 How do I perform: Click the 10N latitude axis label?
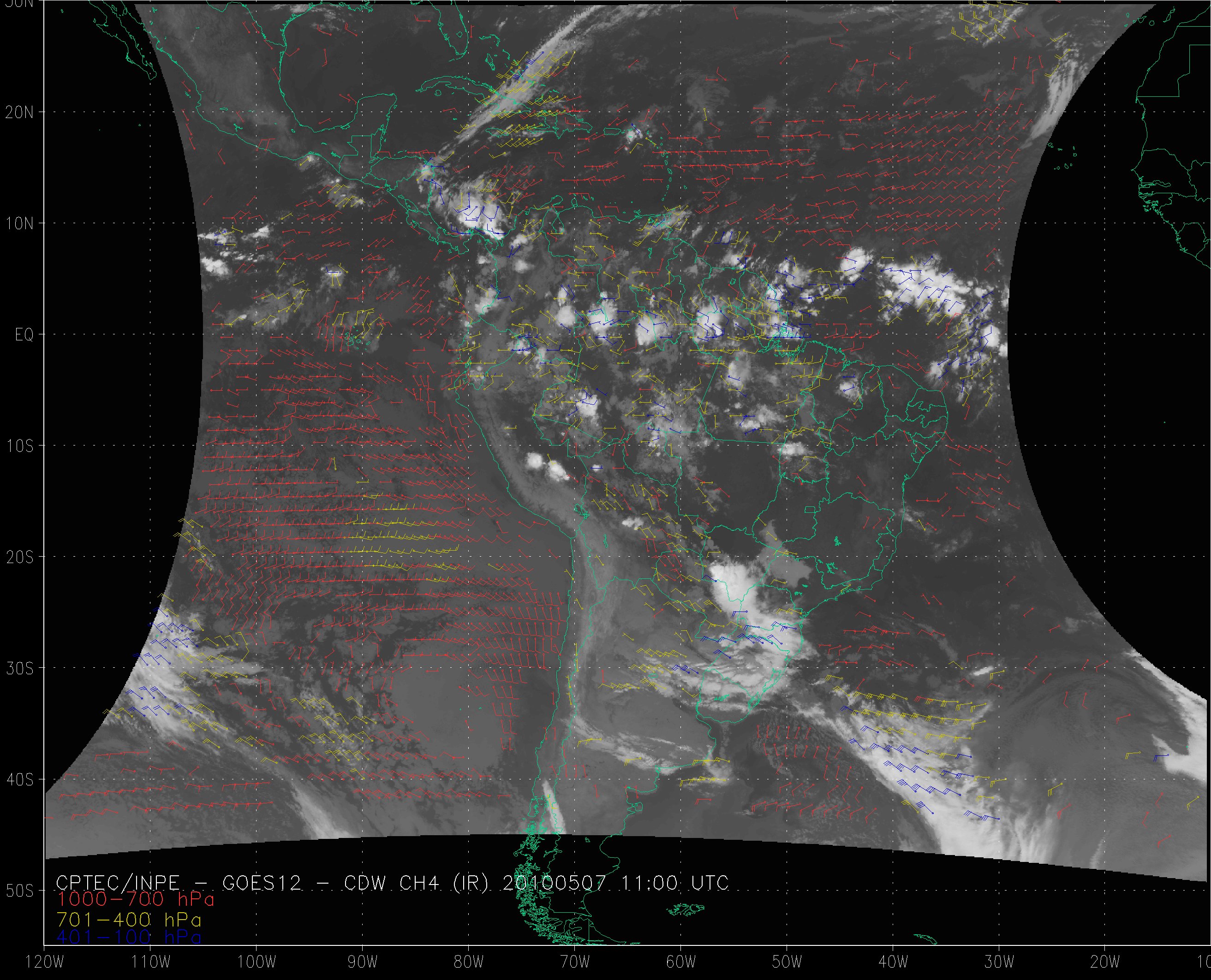click(19, 224)
